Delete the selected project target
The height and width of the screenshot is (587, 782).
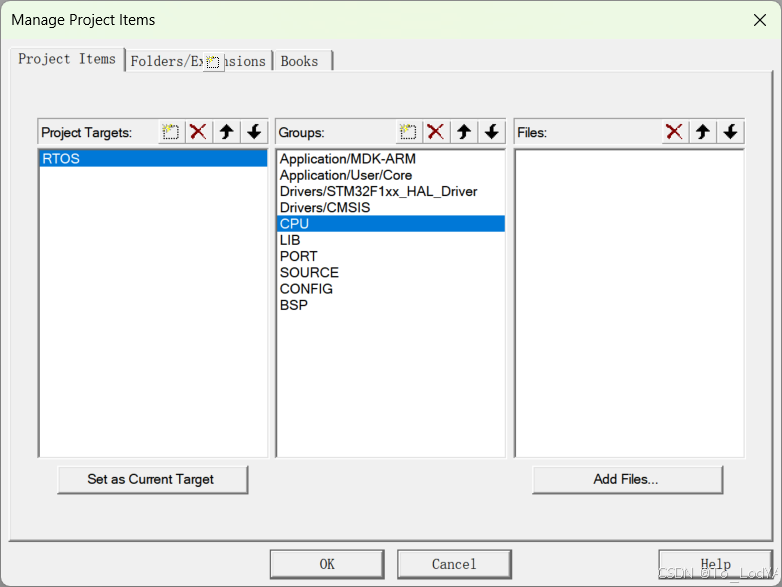198,132
